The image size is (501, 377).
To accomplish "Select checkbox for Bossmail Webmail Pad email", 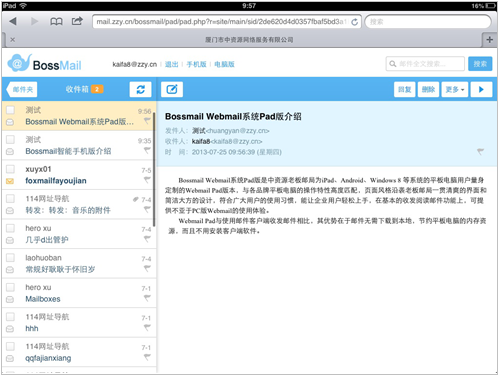I will click(x=10, y=110).
